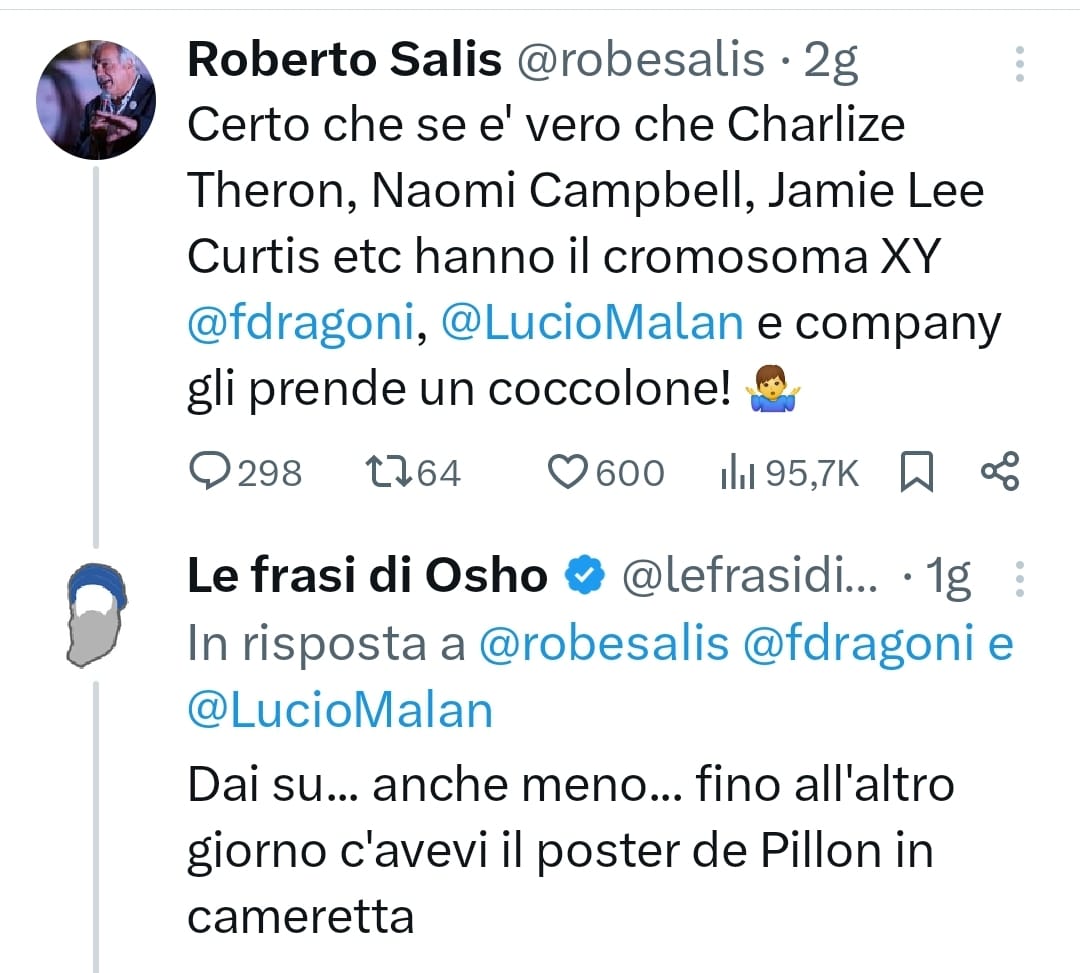
Task: Click the @LucioMalan mention in the tweet
Action: [x=592, y=324]
